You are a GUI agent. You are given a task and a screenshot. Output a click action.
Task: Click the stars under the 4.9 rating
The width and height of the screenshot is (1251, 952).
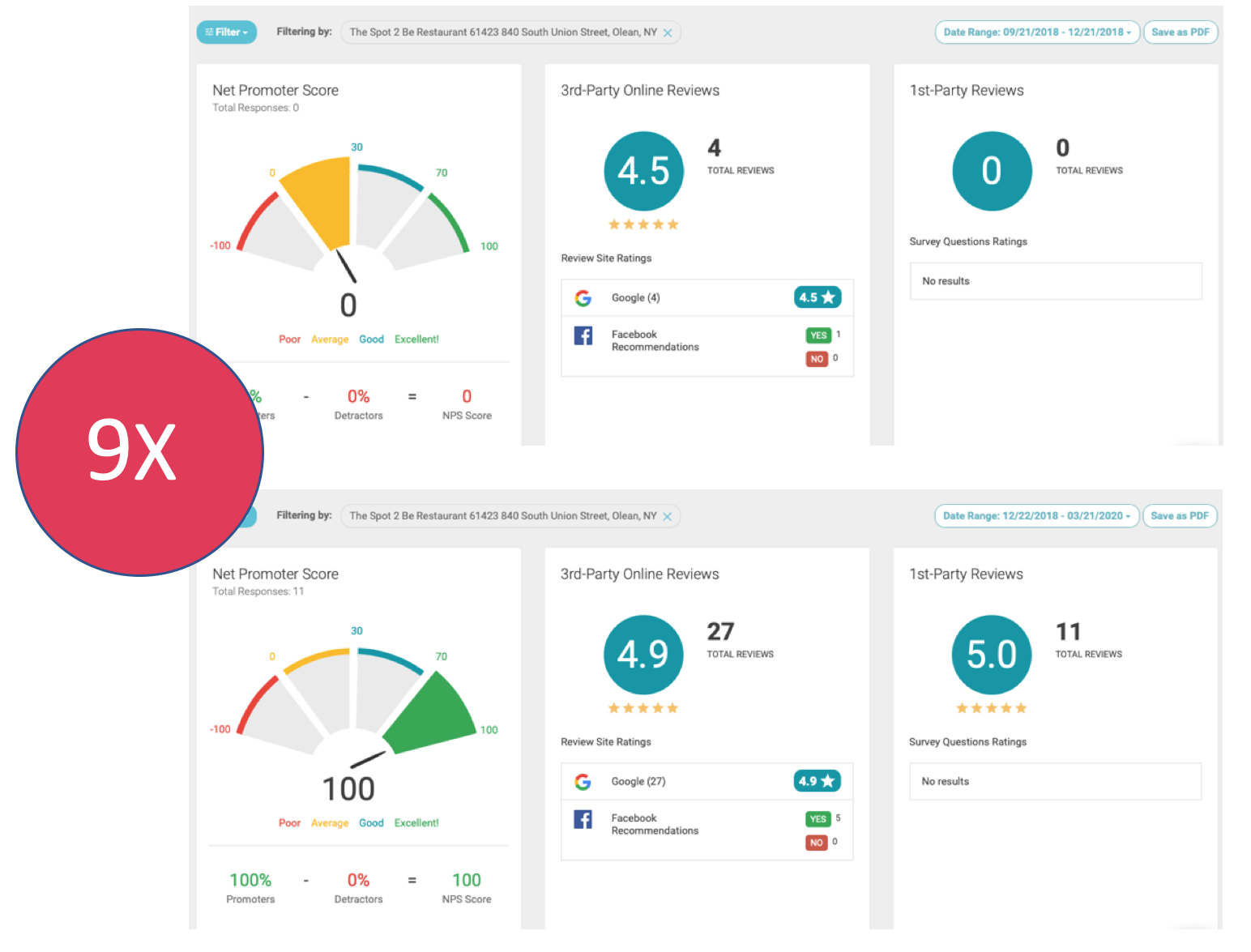tap(643, 708)
